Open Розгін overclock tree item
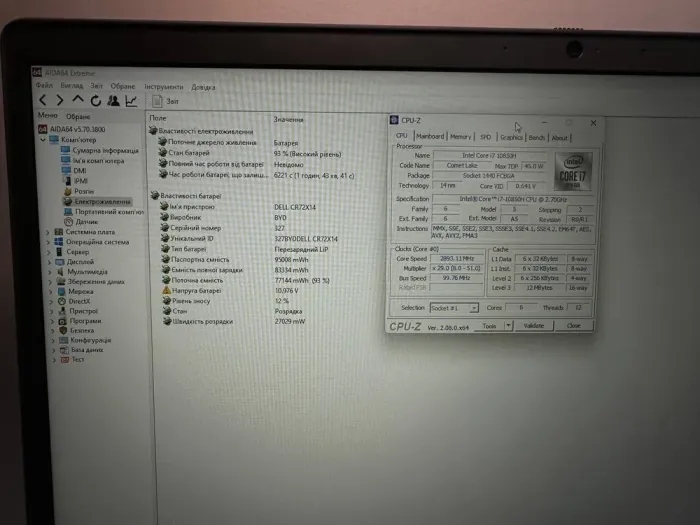 84,191
